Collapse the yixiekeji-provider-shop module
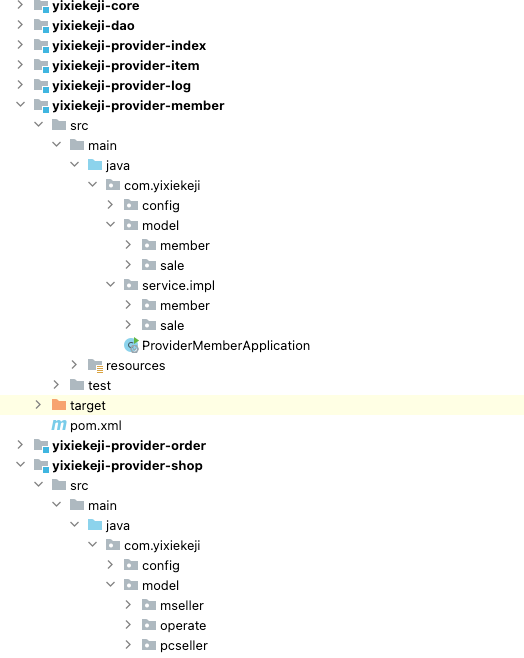Viewport: 524px width, 658px height. (20, 465)
